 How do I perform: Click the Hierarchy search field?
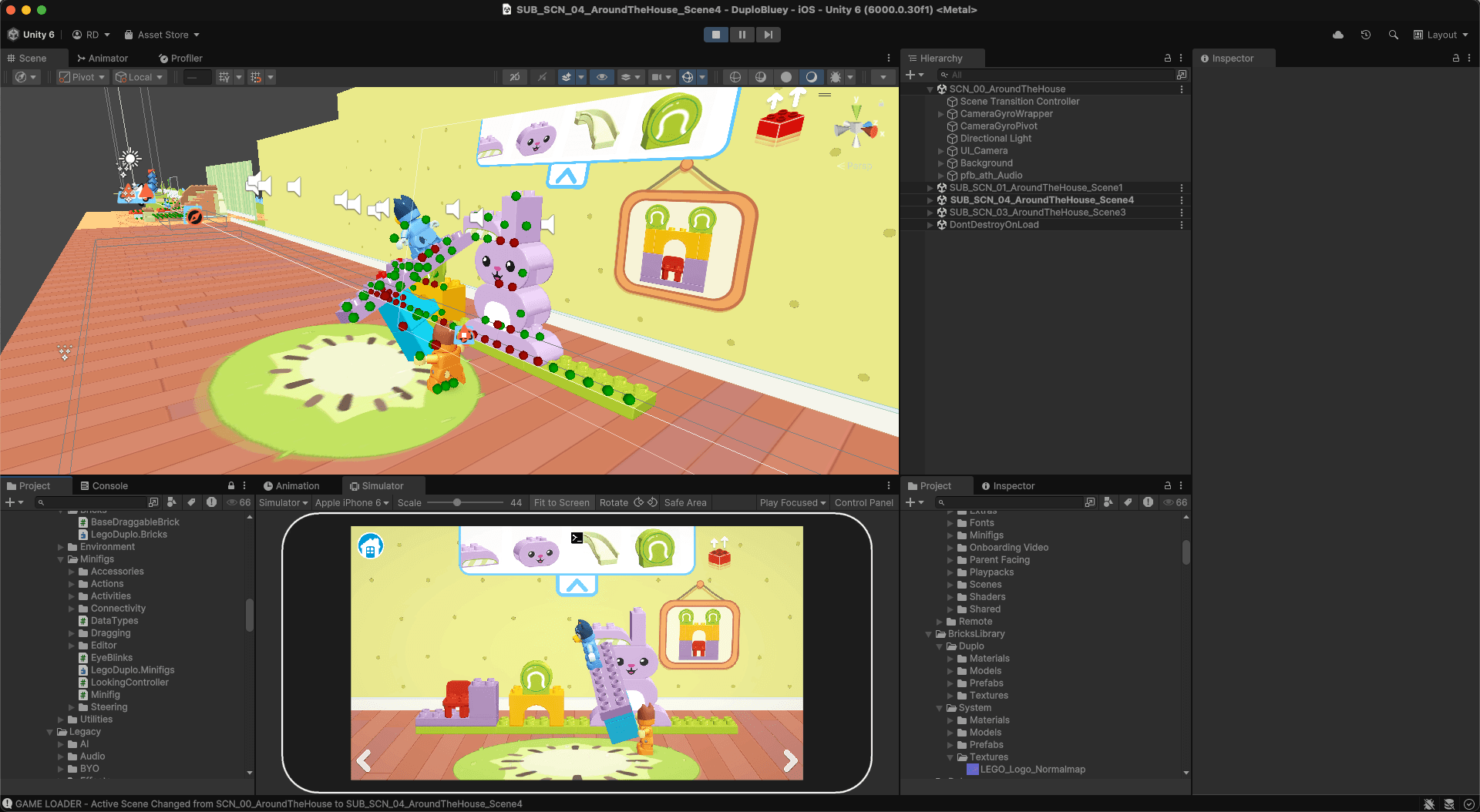tap(1056, 75)
